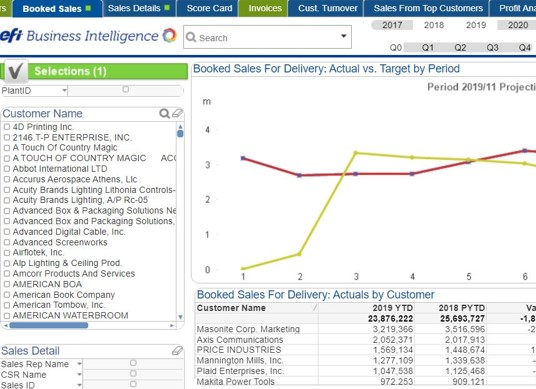The width and height of the screenshot is (536, 389).
Task: Expand the Sales Rep Name dropdown
Action: tap(79, 364)
